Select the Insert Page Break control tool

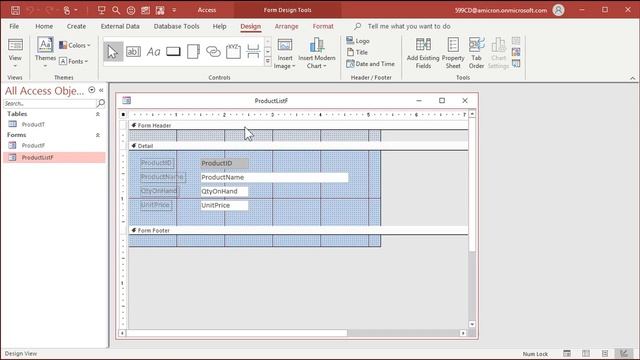tap(253, 51)
